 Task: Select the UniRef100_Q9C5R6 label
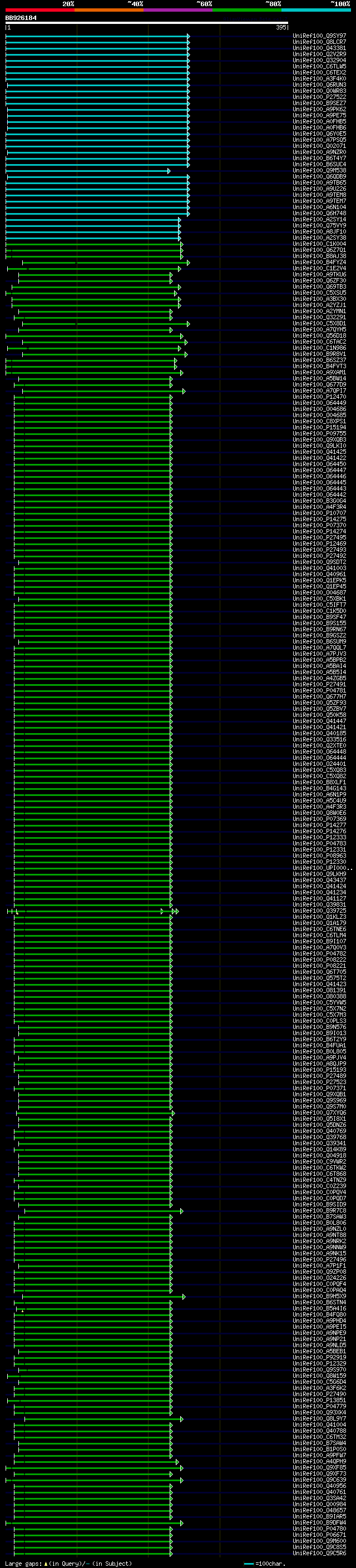coord(319,1553)
